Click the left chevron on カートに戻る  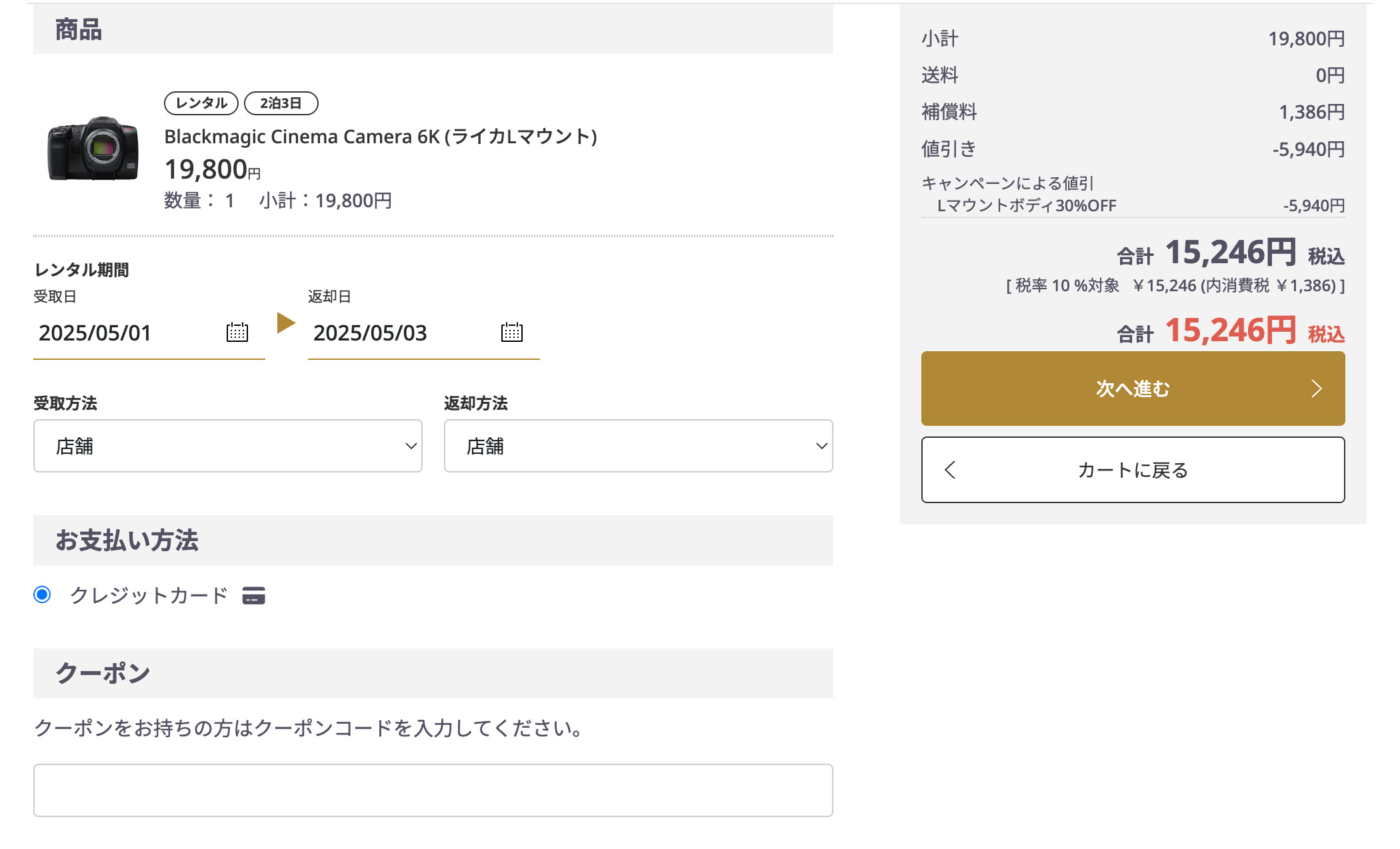[951, 470]
